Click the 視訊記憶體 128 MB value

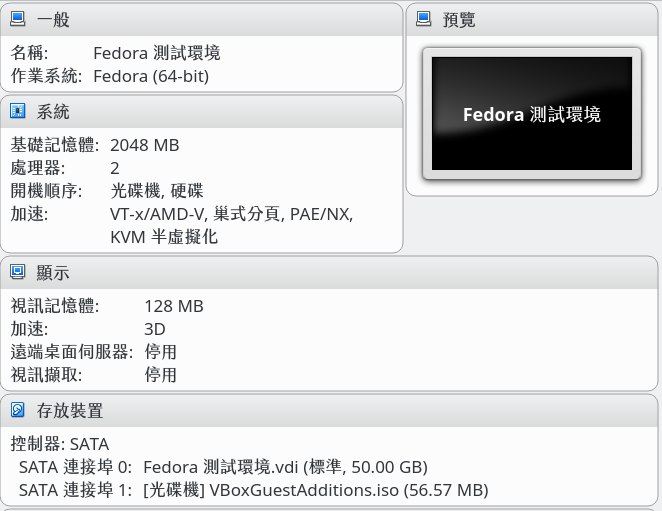click(174, 306)
